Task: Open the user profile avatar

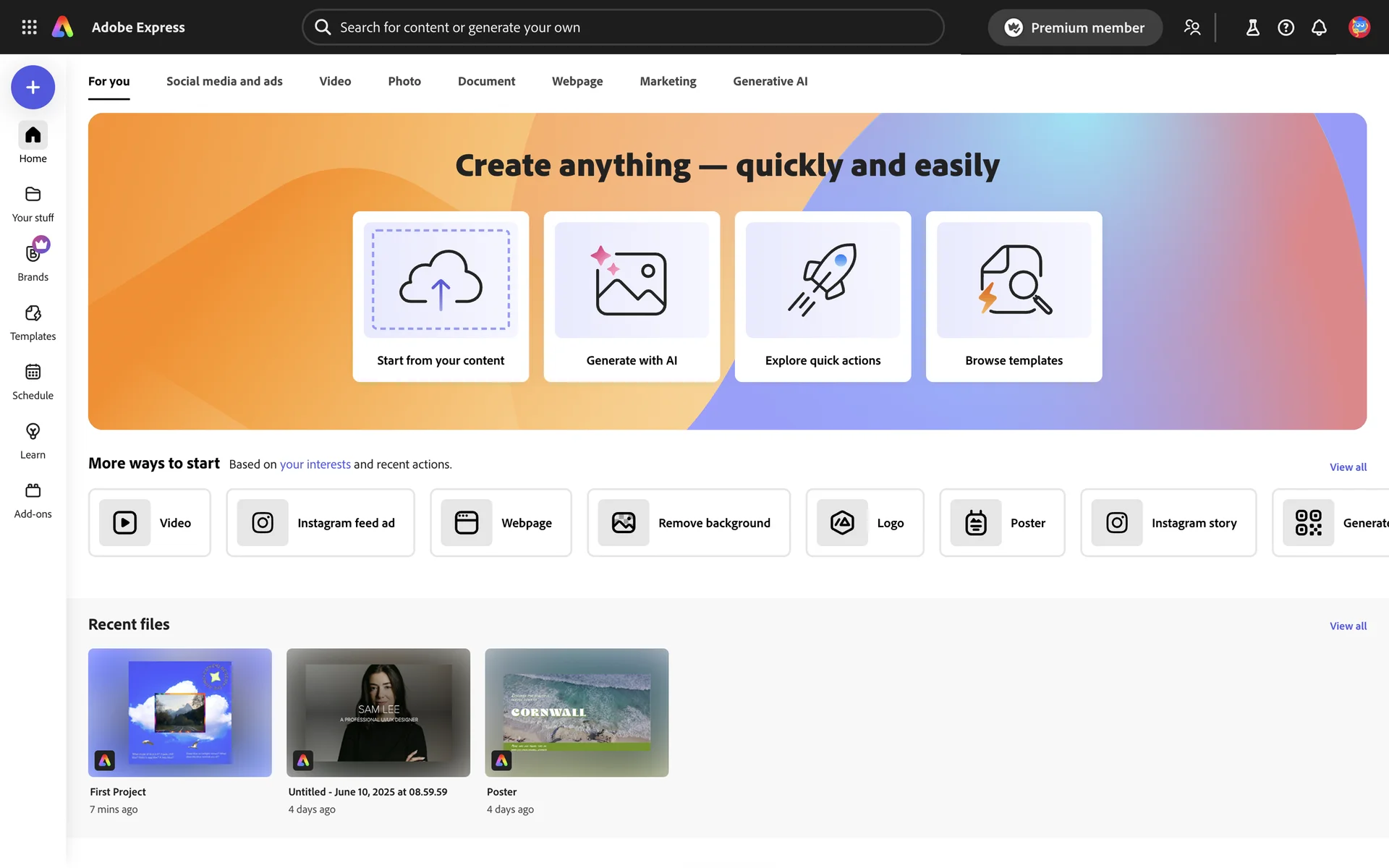Action: click(x=1359, y=27)
